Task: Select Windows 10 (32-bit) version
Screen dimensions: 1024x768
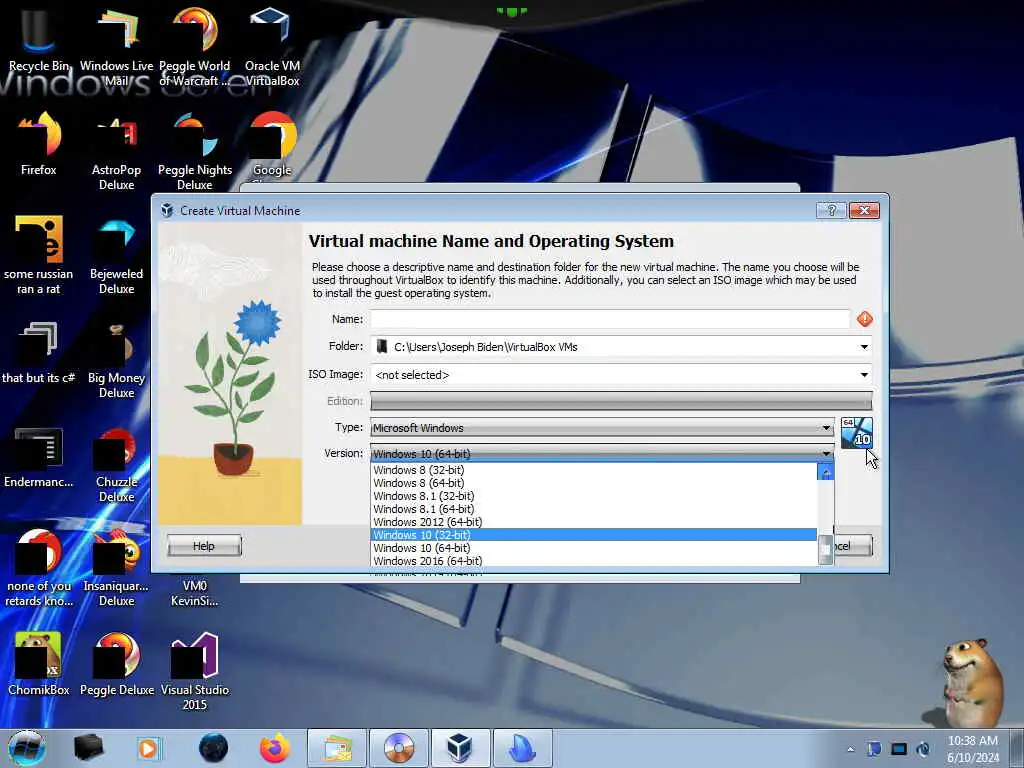Action: (594, 535)
